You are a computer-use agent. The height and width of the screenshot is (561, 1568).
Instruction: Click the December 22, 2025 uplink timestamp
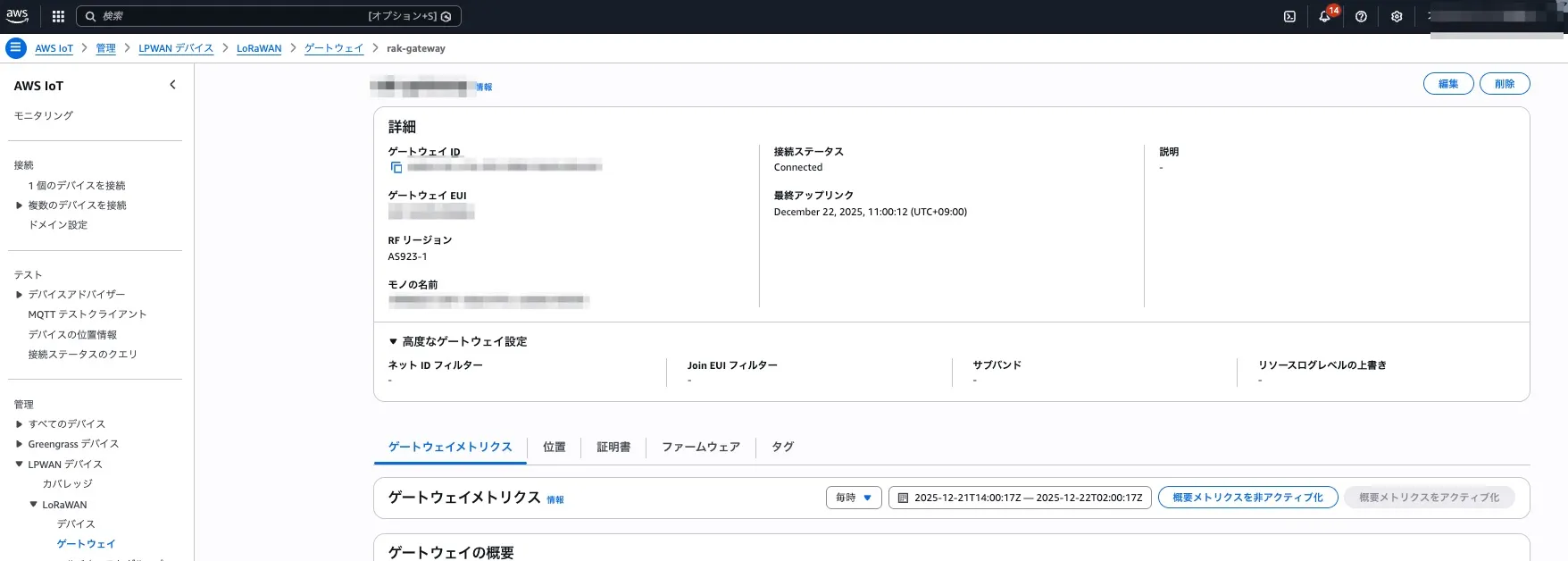871,212
